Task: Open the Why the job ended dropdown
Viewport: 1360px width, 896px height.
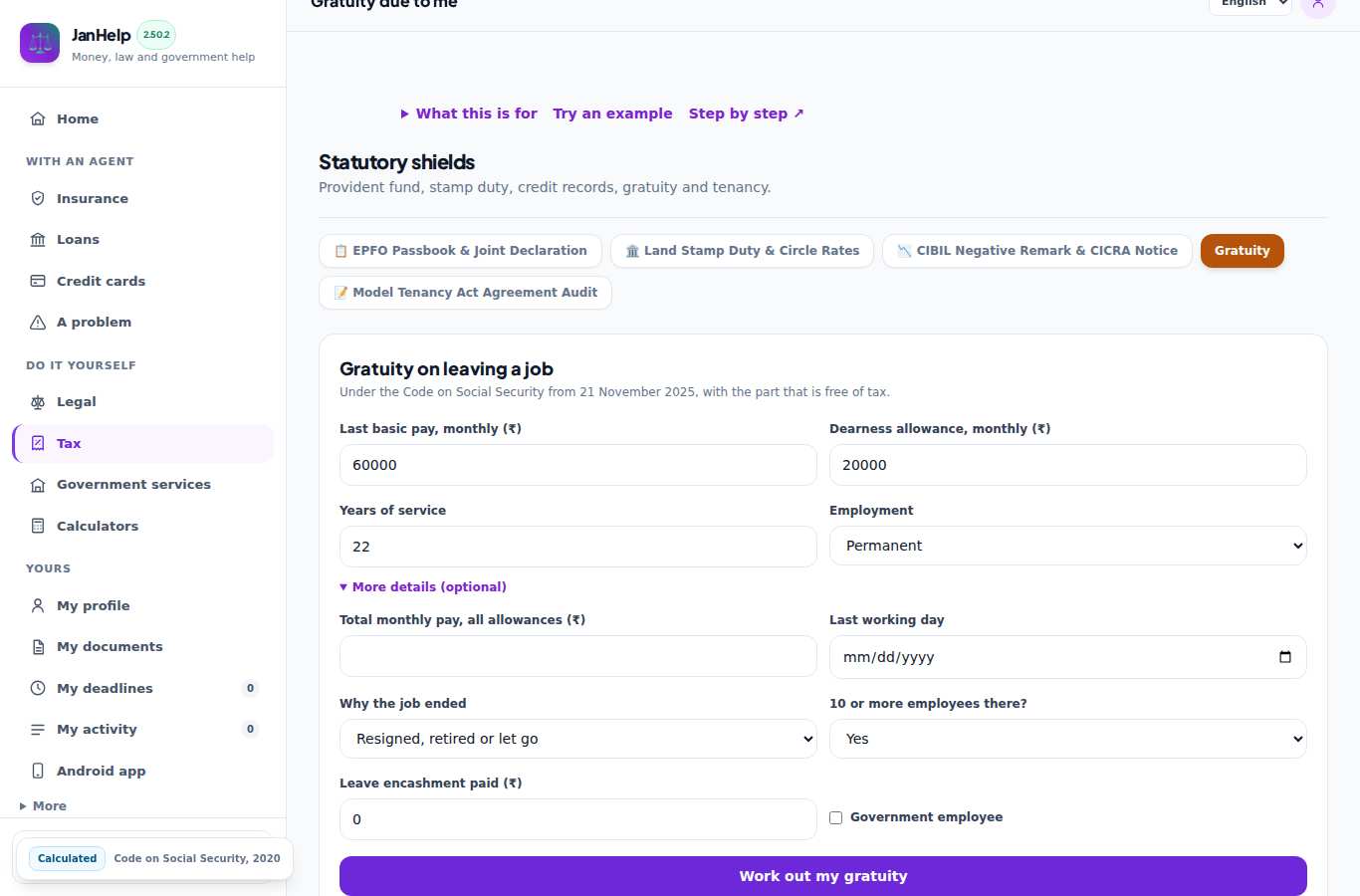Action: (577, 739)
